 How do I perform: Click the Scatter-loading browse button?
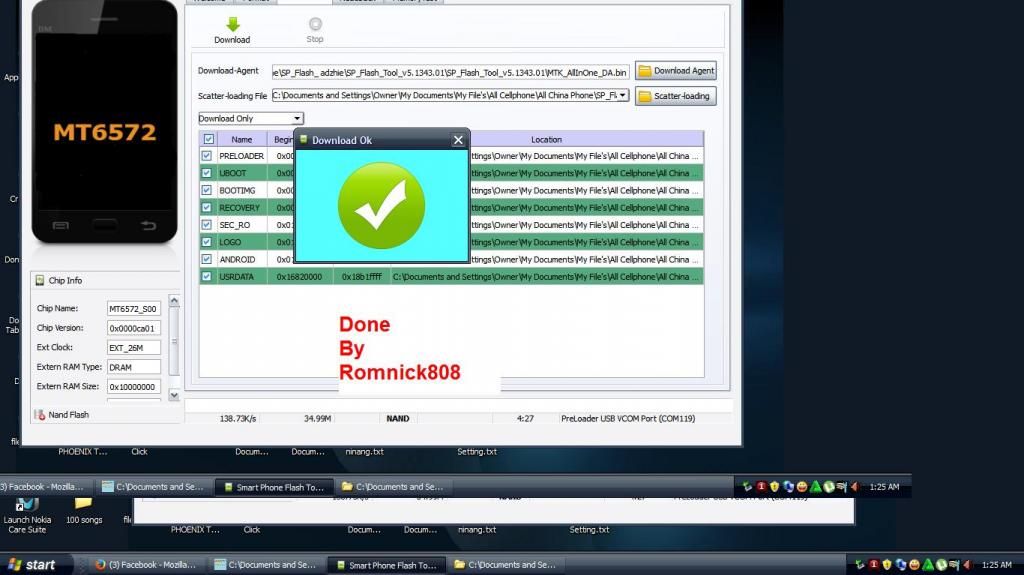coord(676,96)
